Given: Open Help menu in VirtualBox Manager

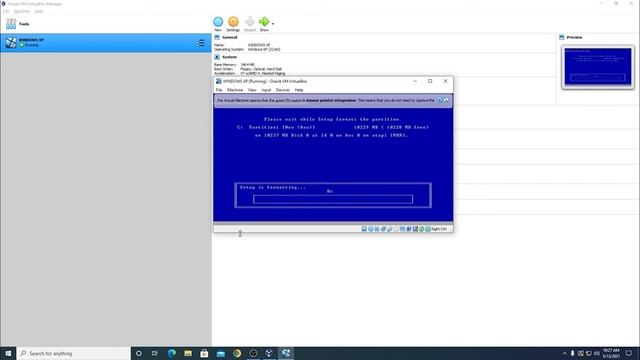Looking at the screenshot, I should tap(39, 11).
